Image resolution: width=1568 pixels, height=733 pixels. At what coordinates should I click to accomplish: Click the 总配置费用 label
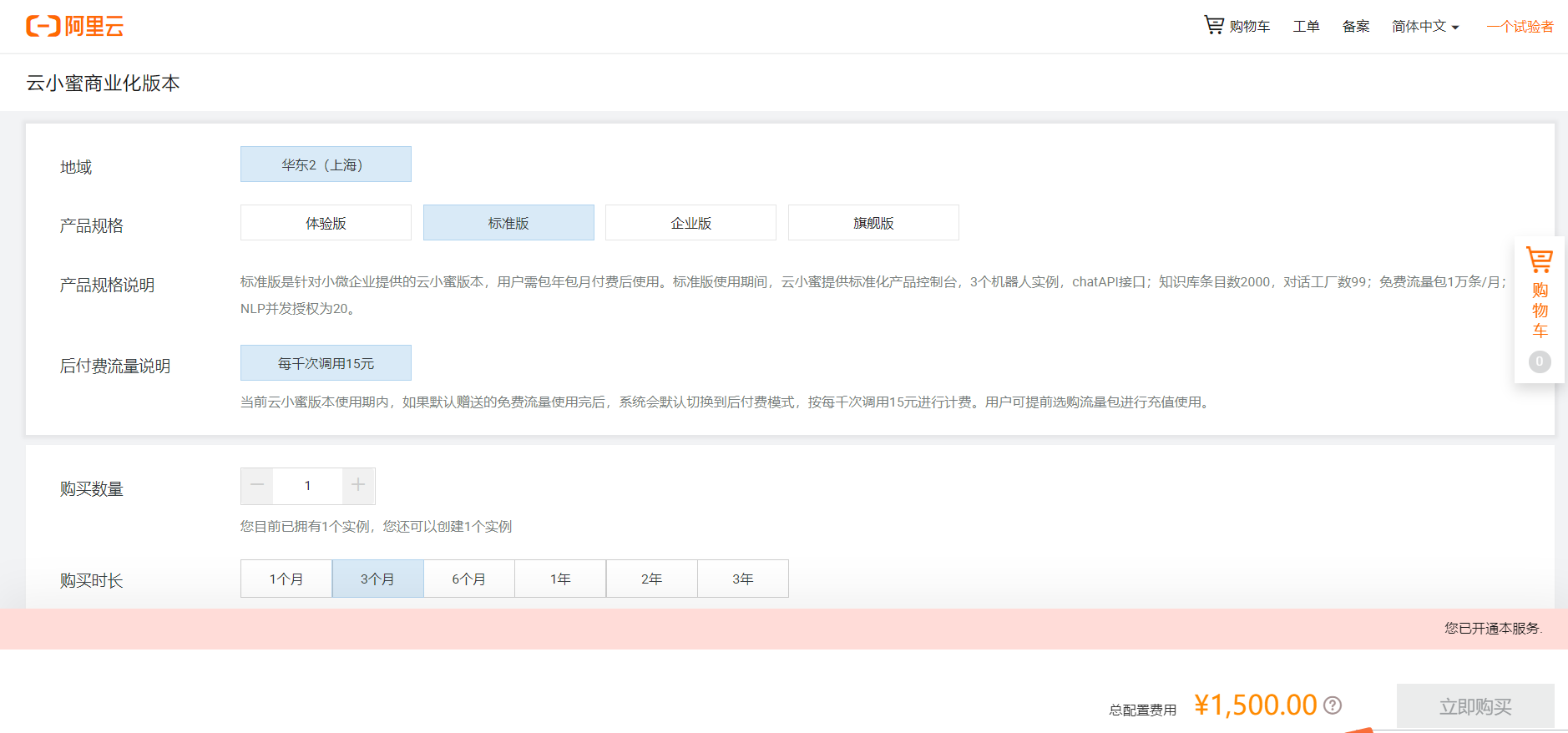(x=1142, y=710)
